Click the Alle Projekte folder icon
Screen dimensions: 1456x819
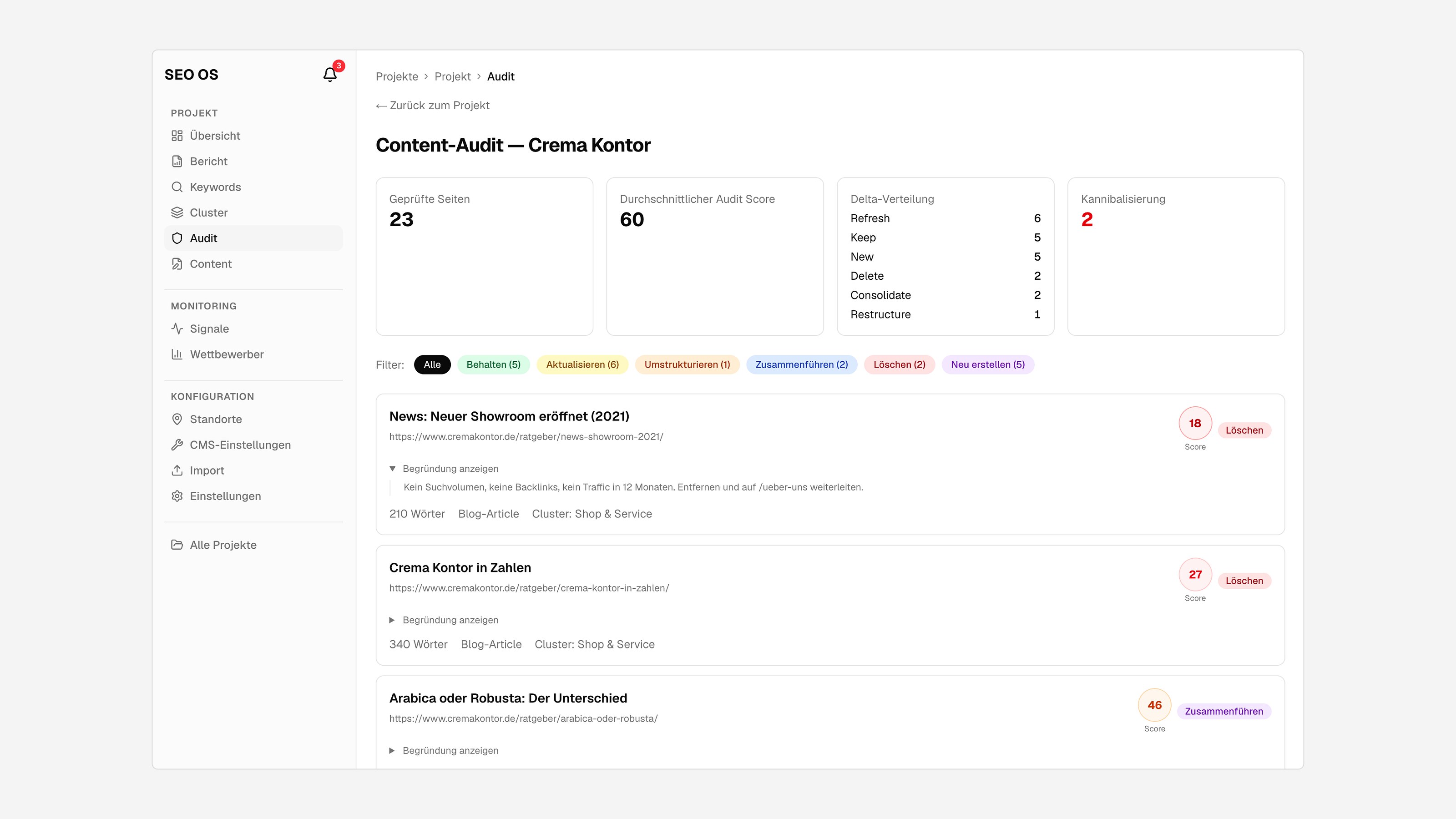point(177,545)
